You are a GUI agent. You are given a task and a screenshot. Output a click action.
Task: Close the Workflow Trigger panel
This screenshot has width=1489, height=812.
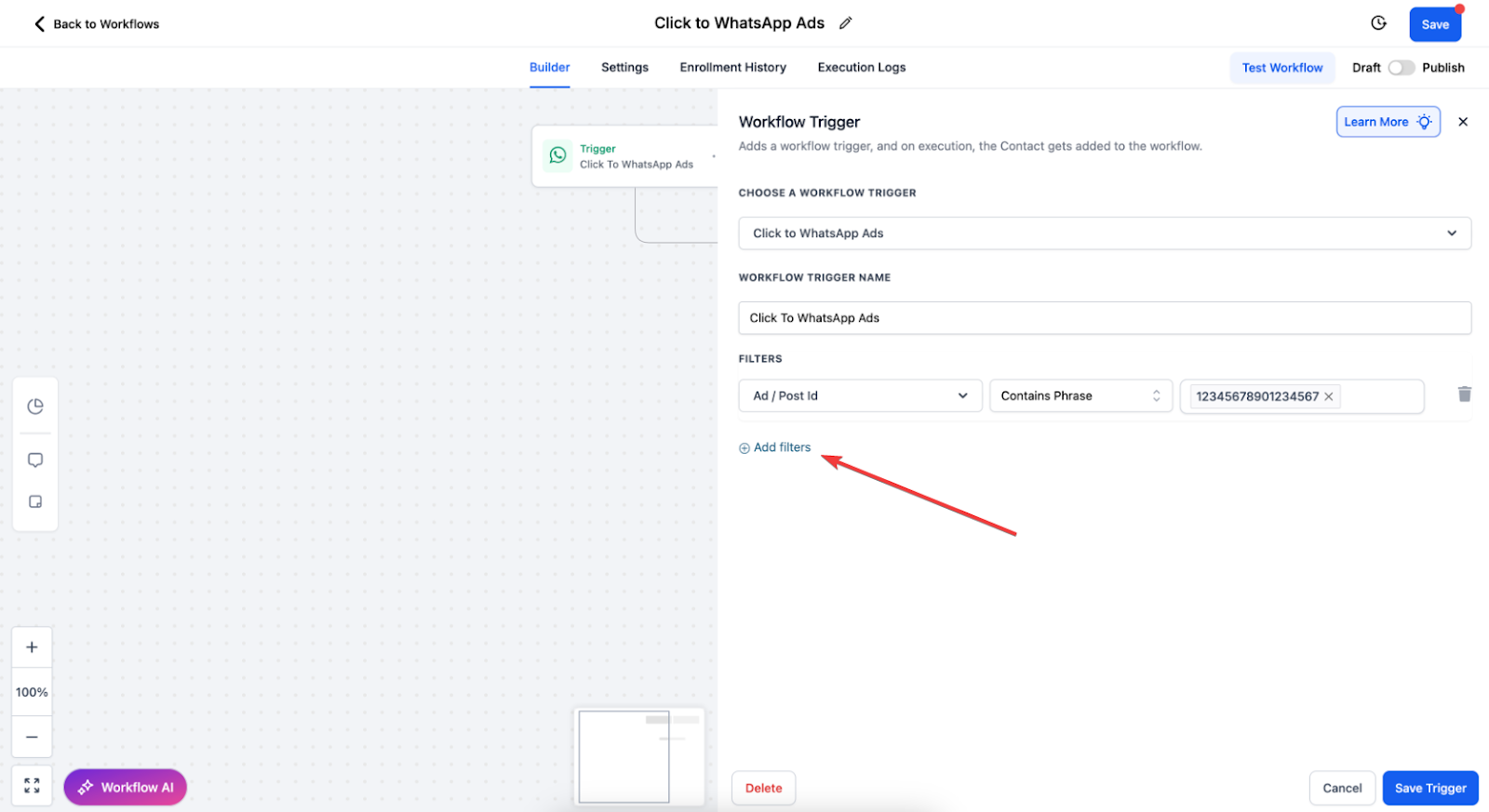tap(1463, 122)
